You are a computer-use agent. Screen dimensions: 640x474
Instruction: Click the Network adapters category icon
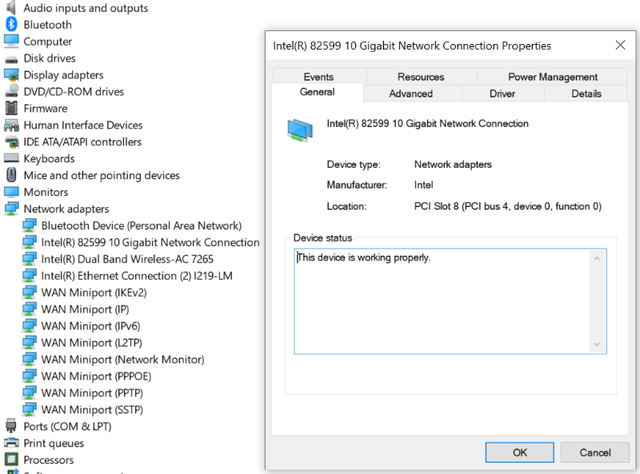tap(11, 208)
